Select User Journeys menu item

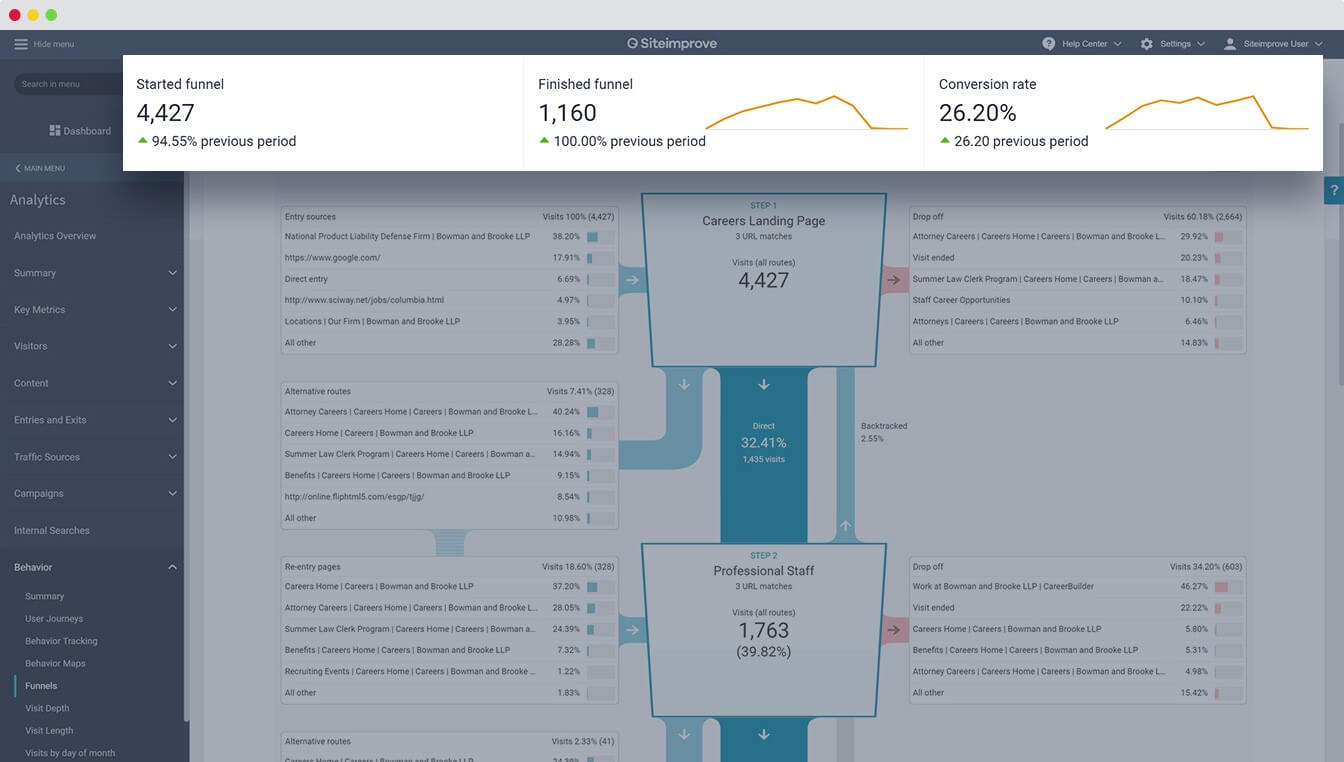point(54,619)
